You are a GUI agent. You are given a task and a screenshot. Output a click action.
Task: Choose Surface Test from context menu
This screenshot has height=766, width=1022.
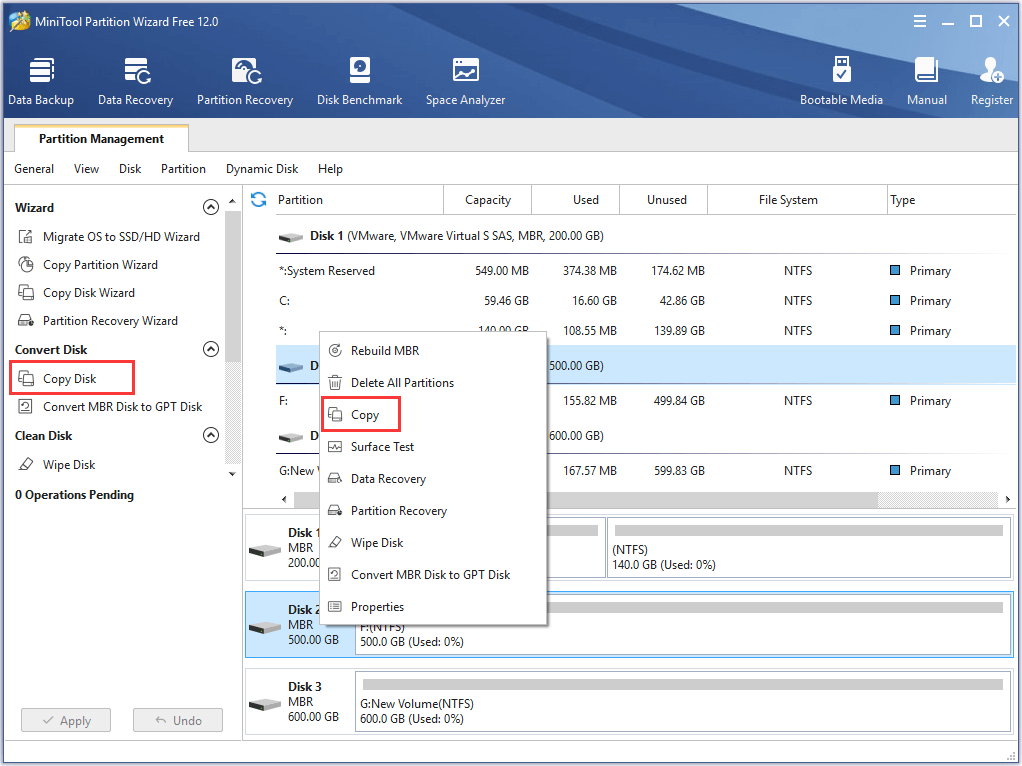[382, 447]
